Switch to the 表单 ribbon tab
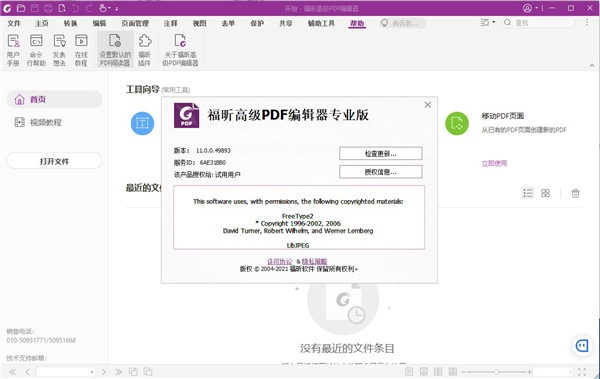Screen dimensions: 600x379 tap(228, 23)
